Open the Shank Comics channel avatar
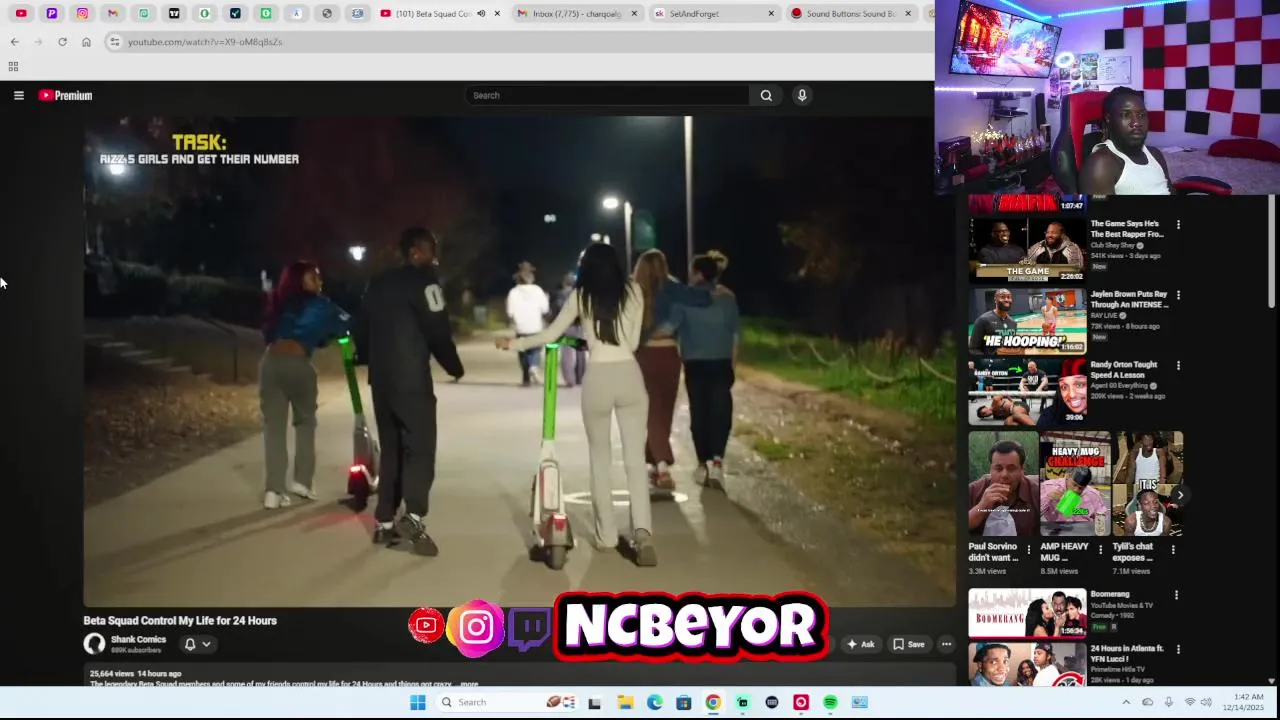Viewport: 1280px width, 720px height. click(x=95, y=644)
